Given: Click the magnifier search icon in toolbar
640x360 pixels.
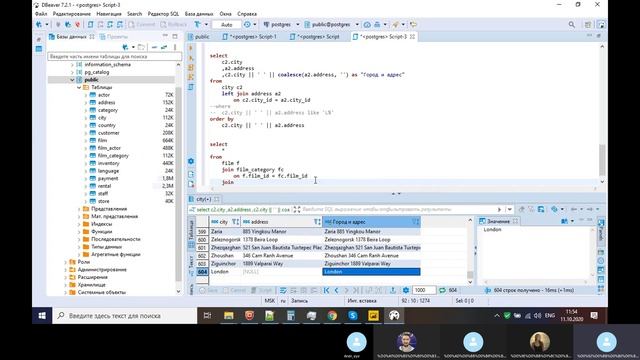Looking at the screenshot, I should 571,24.
